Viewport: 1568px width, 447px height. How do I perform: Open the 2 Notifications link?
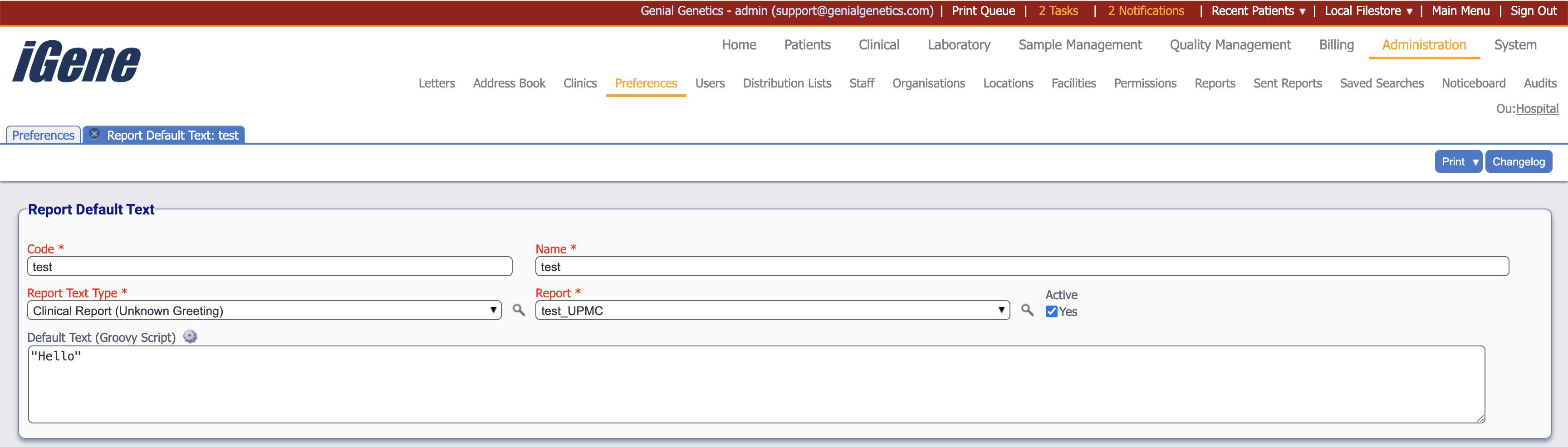(x=1146, y=11)
